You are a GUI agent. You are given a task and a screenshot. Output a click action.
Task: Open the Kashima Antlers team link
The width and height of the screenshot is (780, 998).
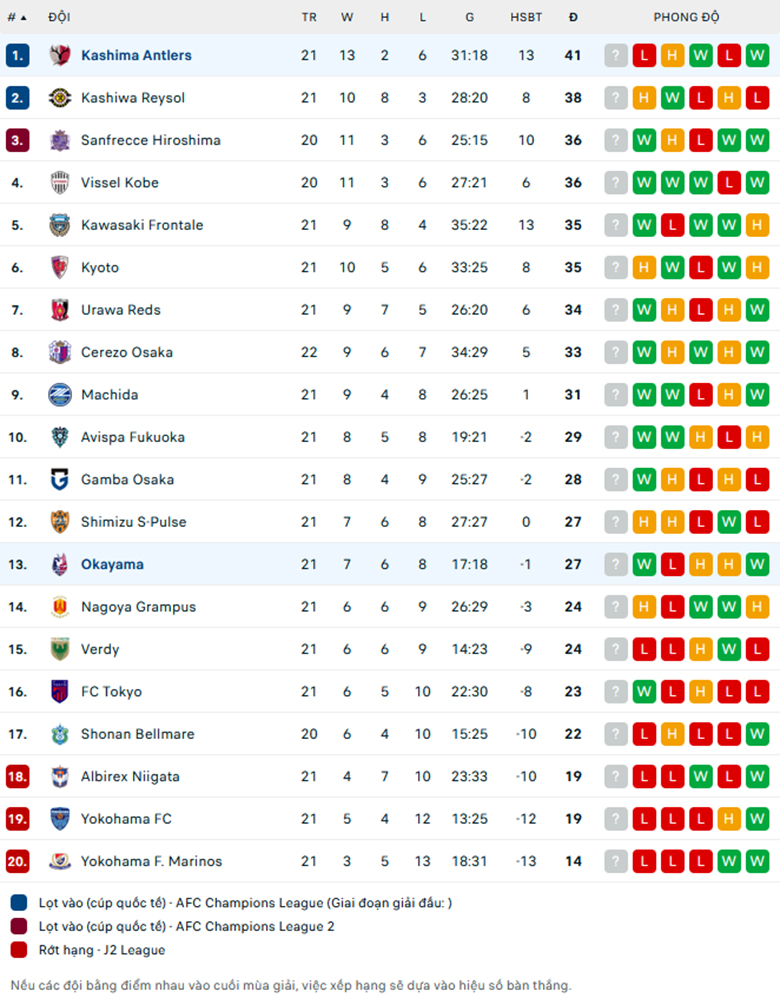point(136,55)
